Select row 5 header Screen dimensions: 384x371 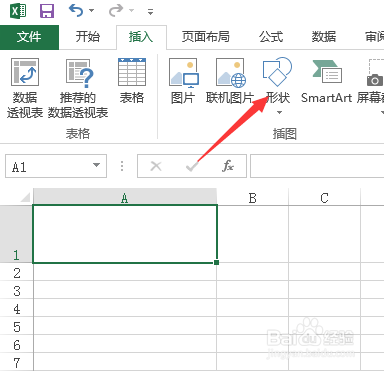pos(16,326)
